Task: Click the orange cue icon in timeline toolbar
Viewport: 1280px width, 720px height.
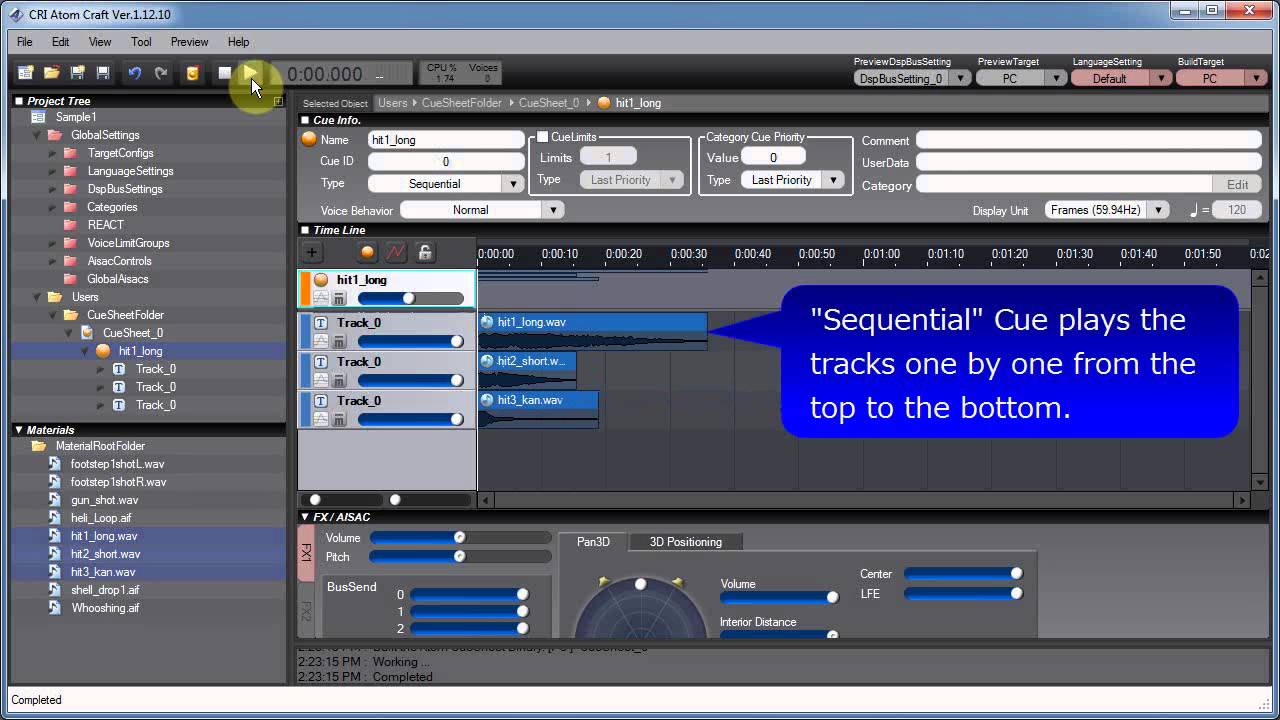Action: [367, 253]
